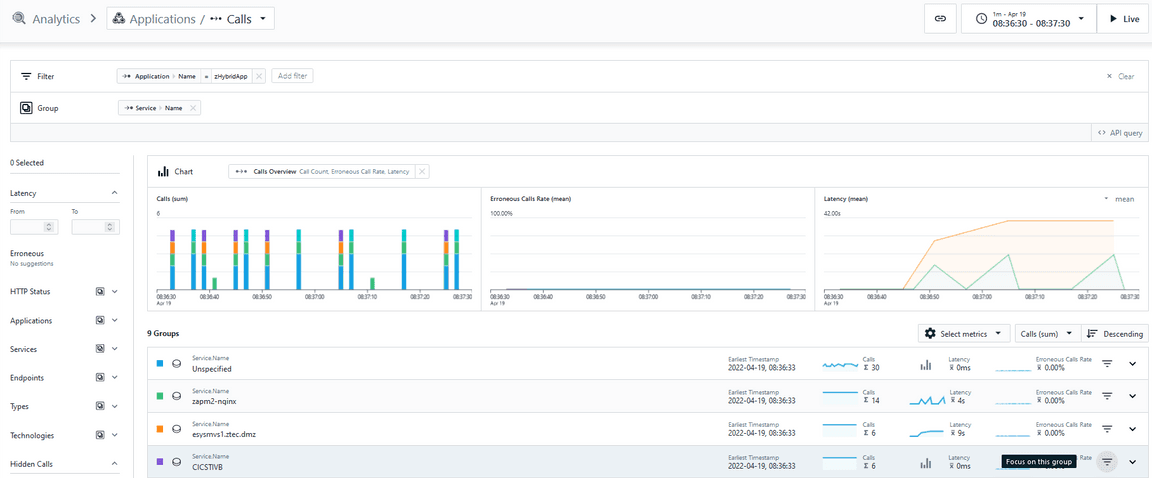The height and width of the screenshot is (478, 1152).
Task: Expand the Technologies filter section
Action: point(115,435)
